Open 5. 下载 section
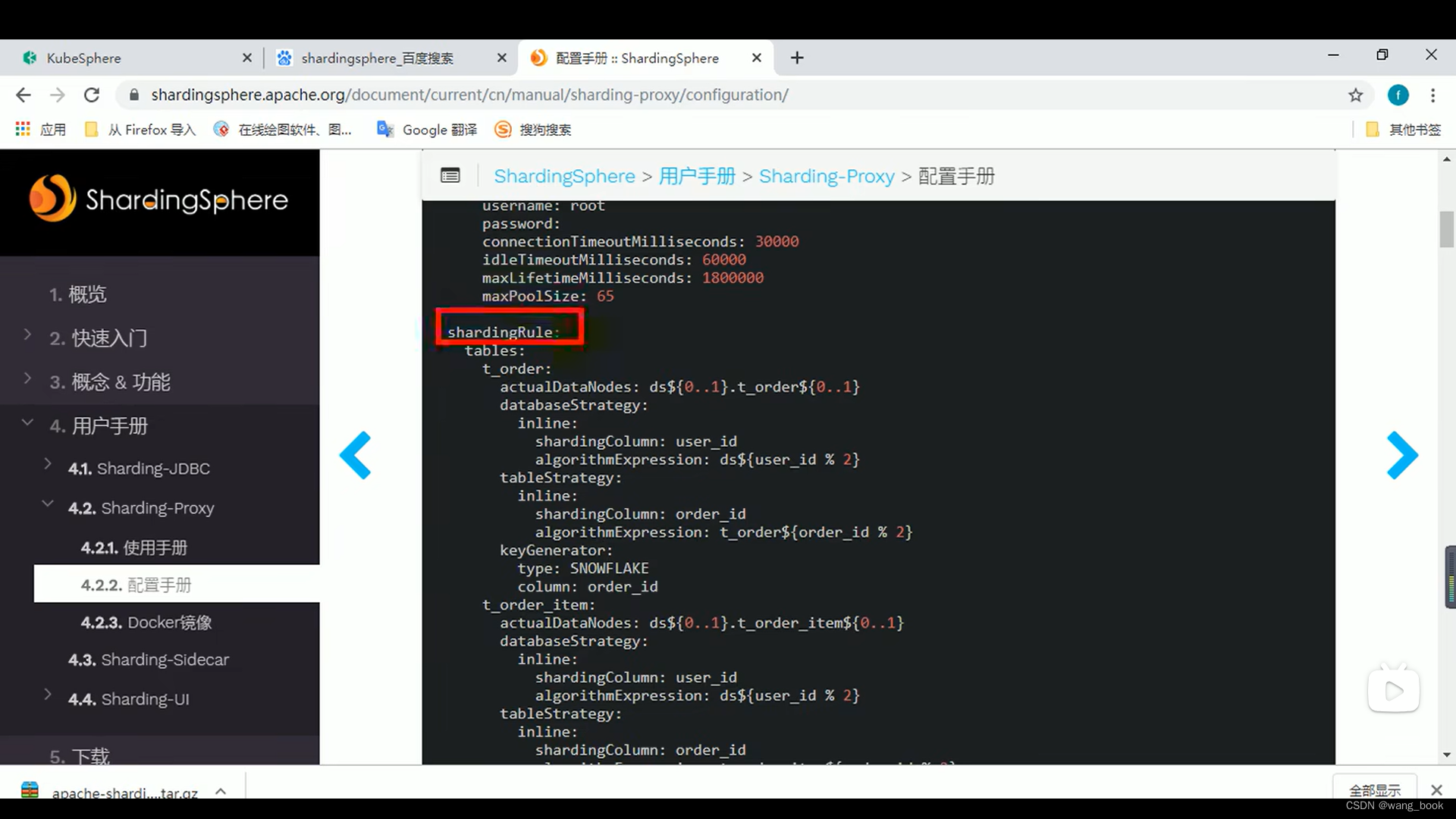The width and height of the screenshot is (1456, 819). (x=80, y=756)
